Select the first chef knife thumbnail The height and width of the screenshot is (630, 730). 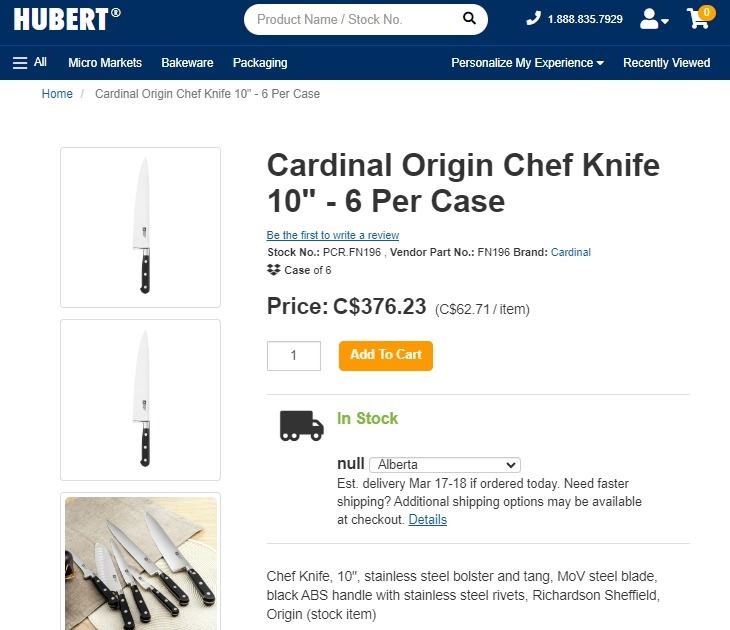click(141, 227)
